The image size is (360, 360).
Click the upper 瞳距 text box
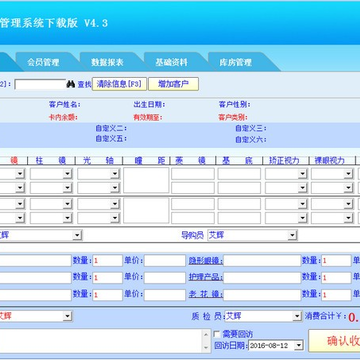point(146,180)
